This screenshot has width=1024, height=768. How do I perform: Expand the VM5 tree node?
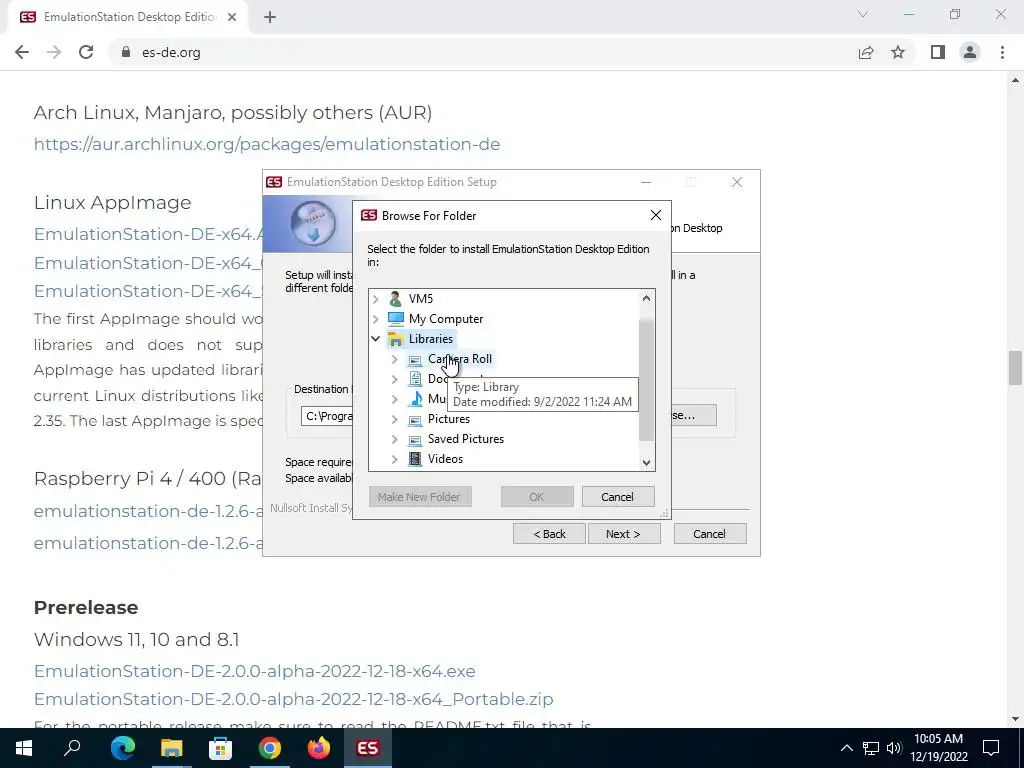tap(376, 299)
